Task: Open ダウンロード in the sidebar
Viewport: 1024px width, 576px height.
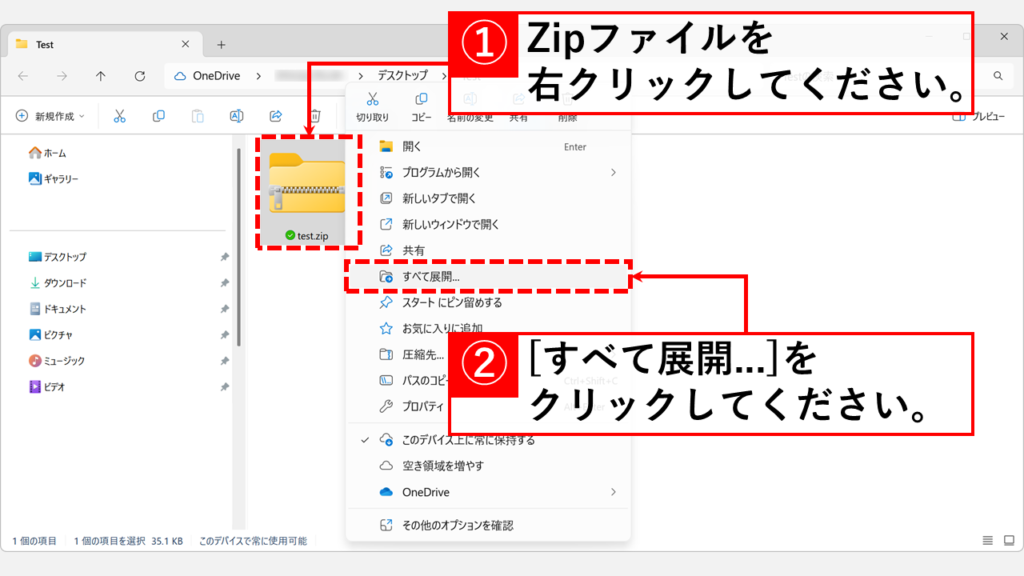Action: pos(57,283)
